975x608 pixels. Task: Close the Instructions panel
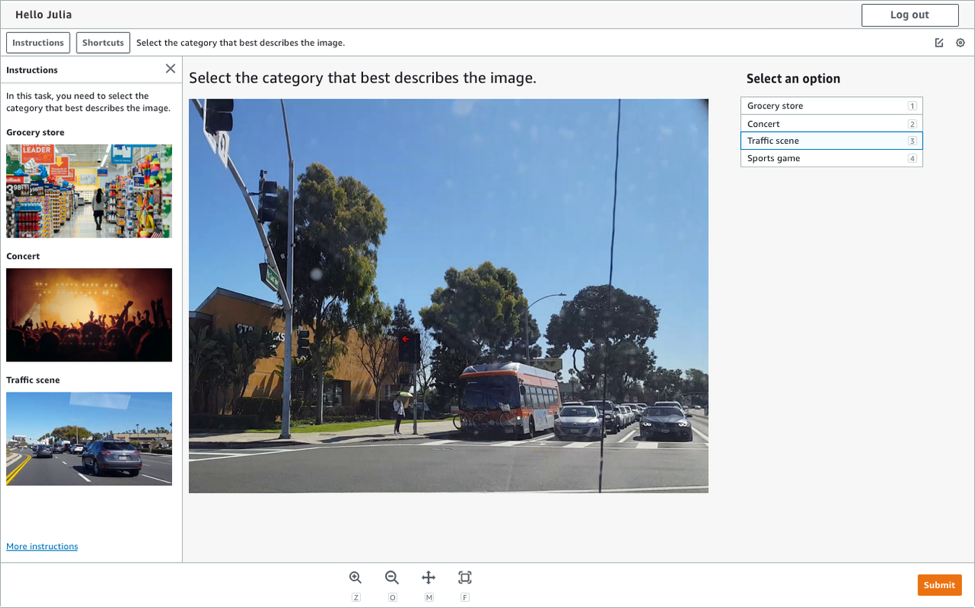click(170, 69)
